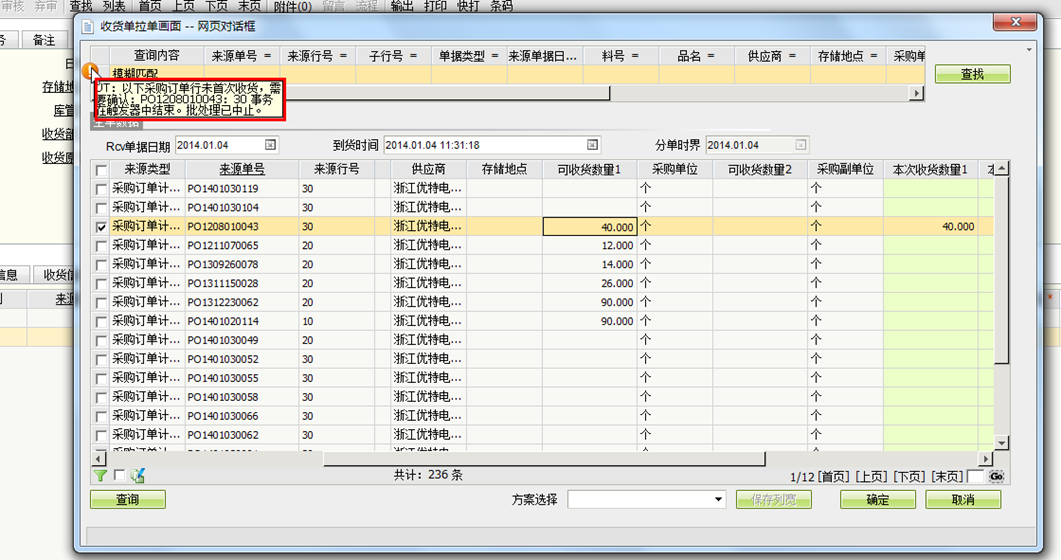Click the dialog's document title icon

click(x=88, y=24)
